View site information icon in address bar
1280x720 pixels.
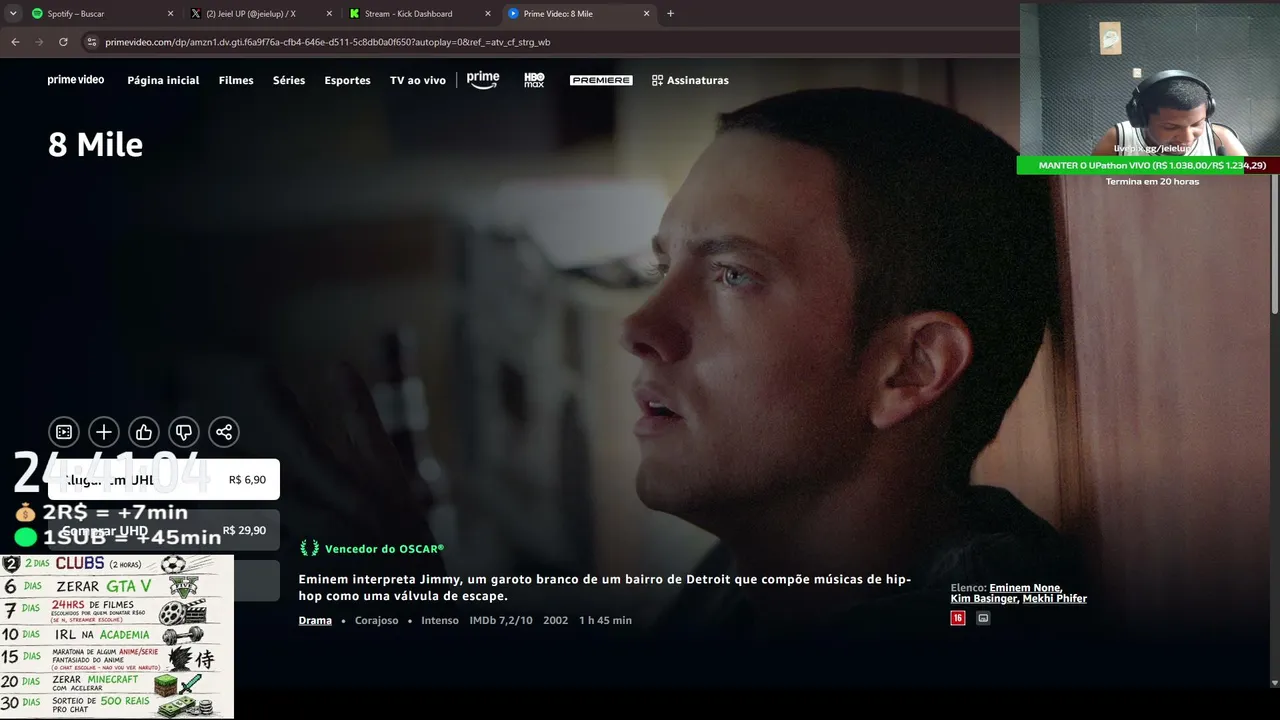[92, 42]
